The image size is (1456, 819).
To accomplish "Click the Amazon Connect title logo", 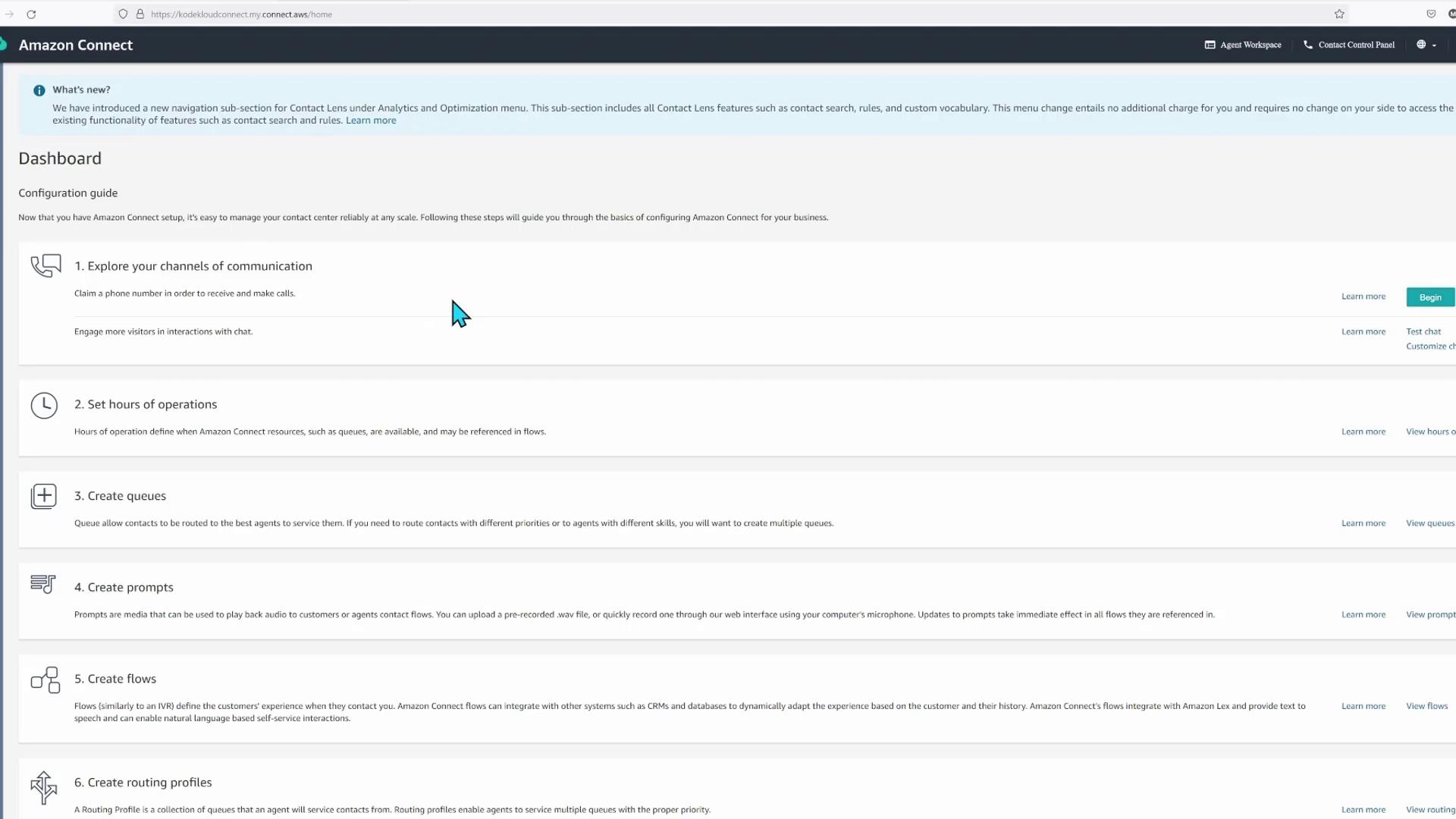I will [x=75, y=45].
